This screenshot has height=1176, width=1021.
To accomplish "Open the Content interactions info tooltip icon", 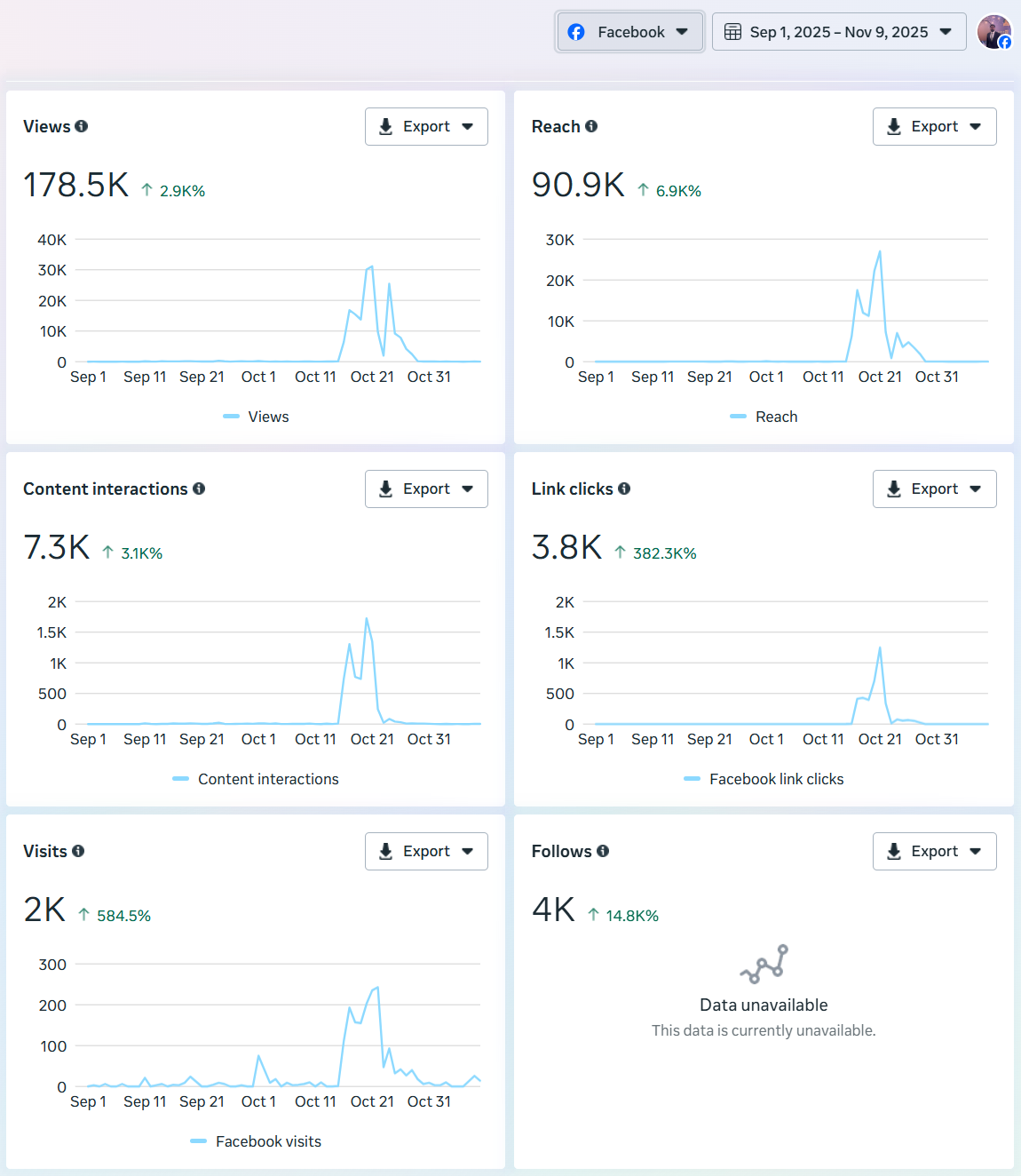I will pos(200,489).
